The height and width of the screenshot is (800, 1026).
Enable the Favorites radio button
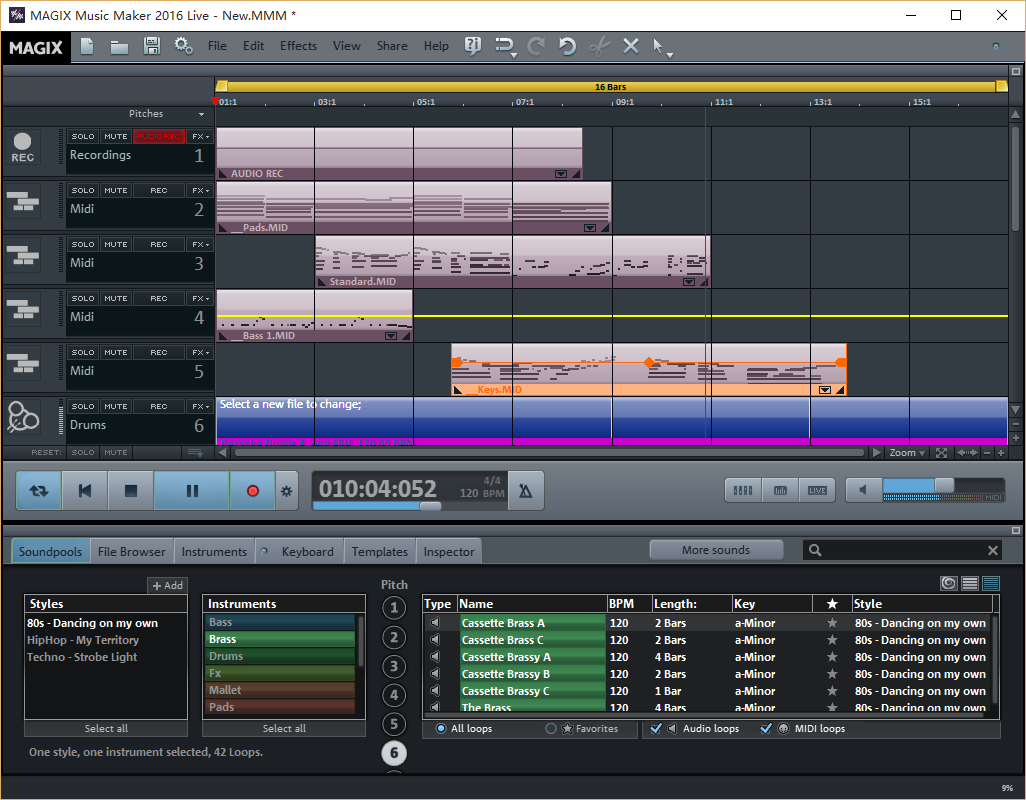click(551, 729)
